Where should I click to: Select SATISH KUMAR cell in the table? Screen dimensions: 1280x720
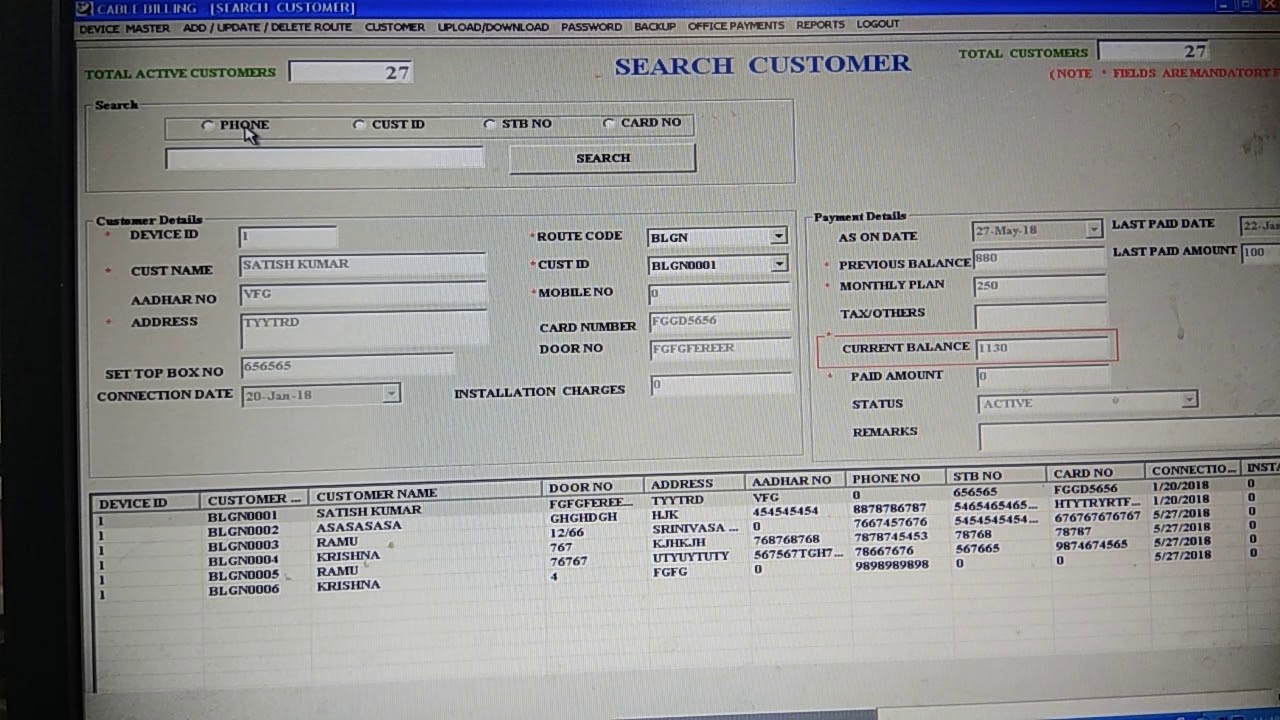pos(368,510)
